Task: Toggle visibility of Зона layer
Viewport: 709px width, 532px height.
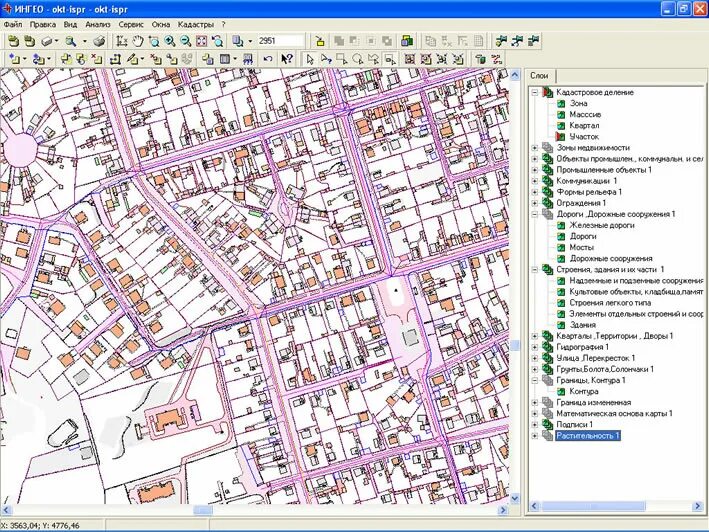Action: point(561,104)
